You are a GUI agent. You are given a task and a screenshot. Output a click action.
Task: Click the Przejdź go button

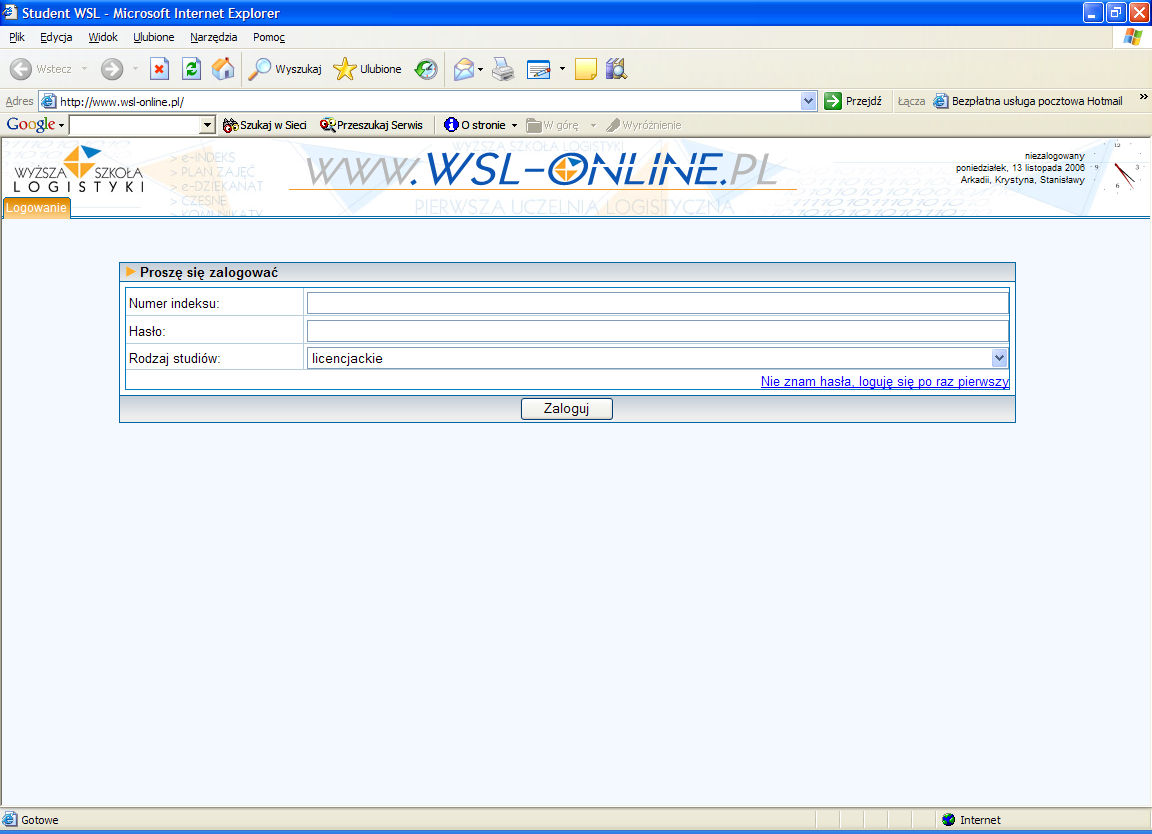853,101
